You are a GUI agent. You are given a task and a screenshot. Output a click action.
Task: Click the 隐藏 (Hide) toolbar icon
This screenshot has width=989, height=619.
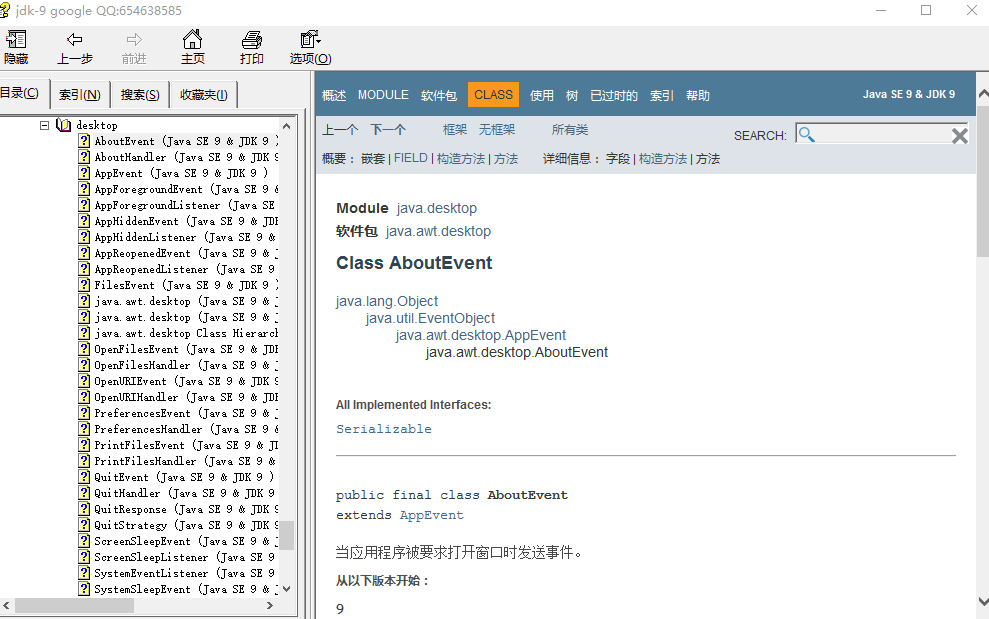point(16,40)
